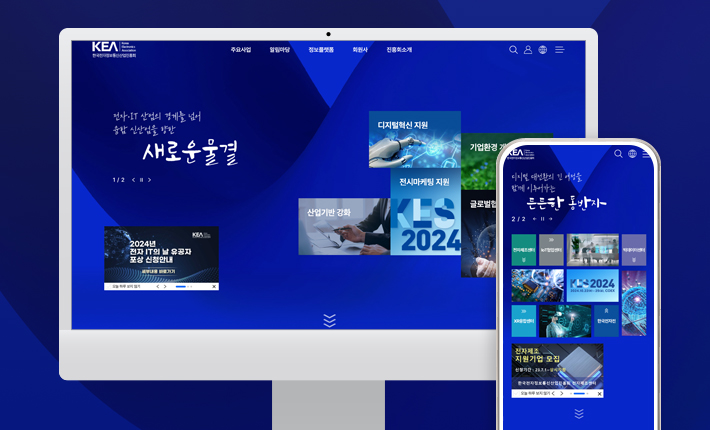The width and height of the screenshot is (710, 430).
Task: Open 한국전자전 tile on phone
Action: tap(606, 321)
